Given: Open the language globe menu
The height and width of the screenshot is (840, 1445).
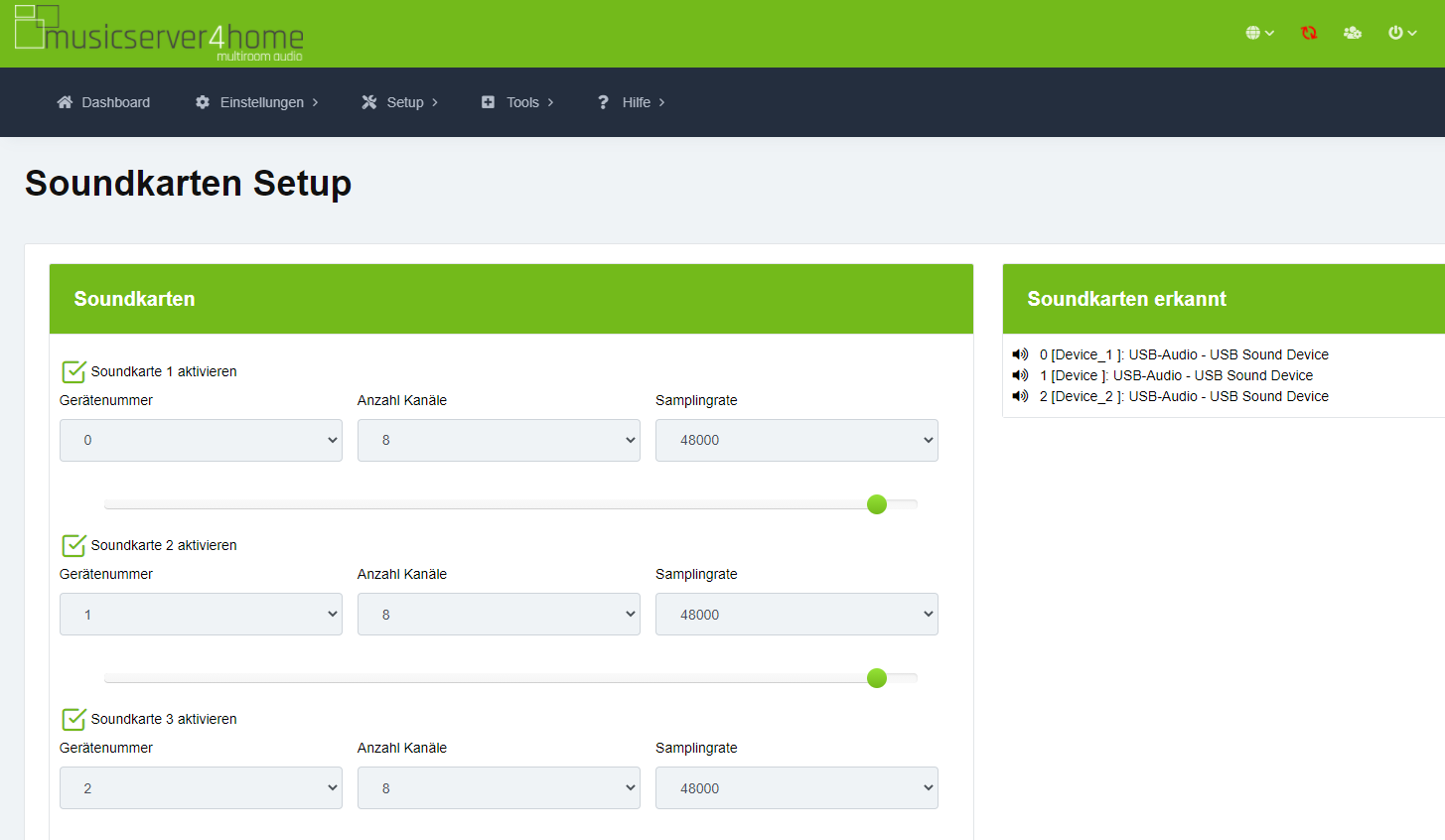Looking at the screenshot, I should [x=1259, y=33].
